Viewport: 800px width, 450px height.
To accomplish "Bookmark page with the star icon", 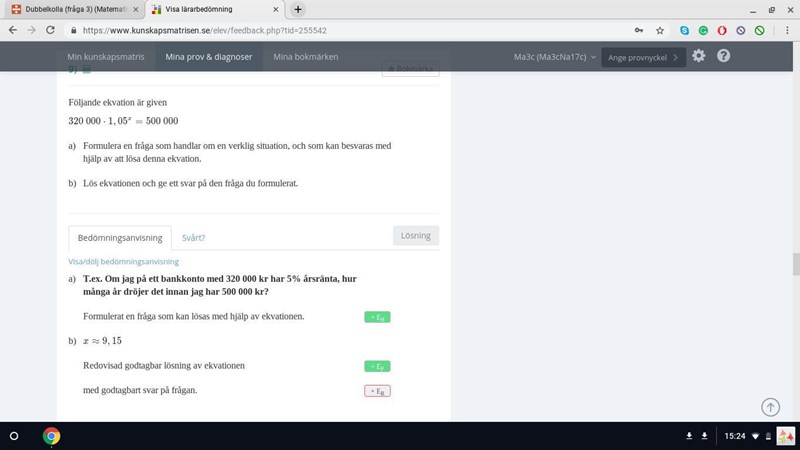I will [x=660, y=30].
